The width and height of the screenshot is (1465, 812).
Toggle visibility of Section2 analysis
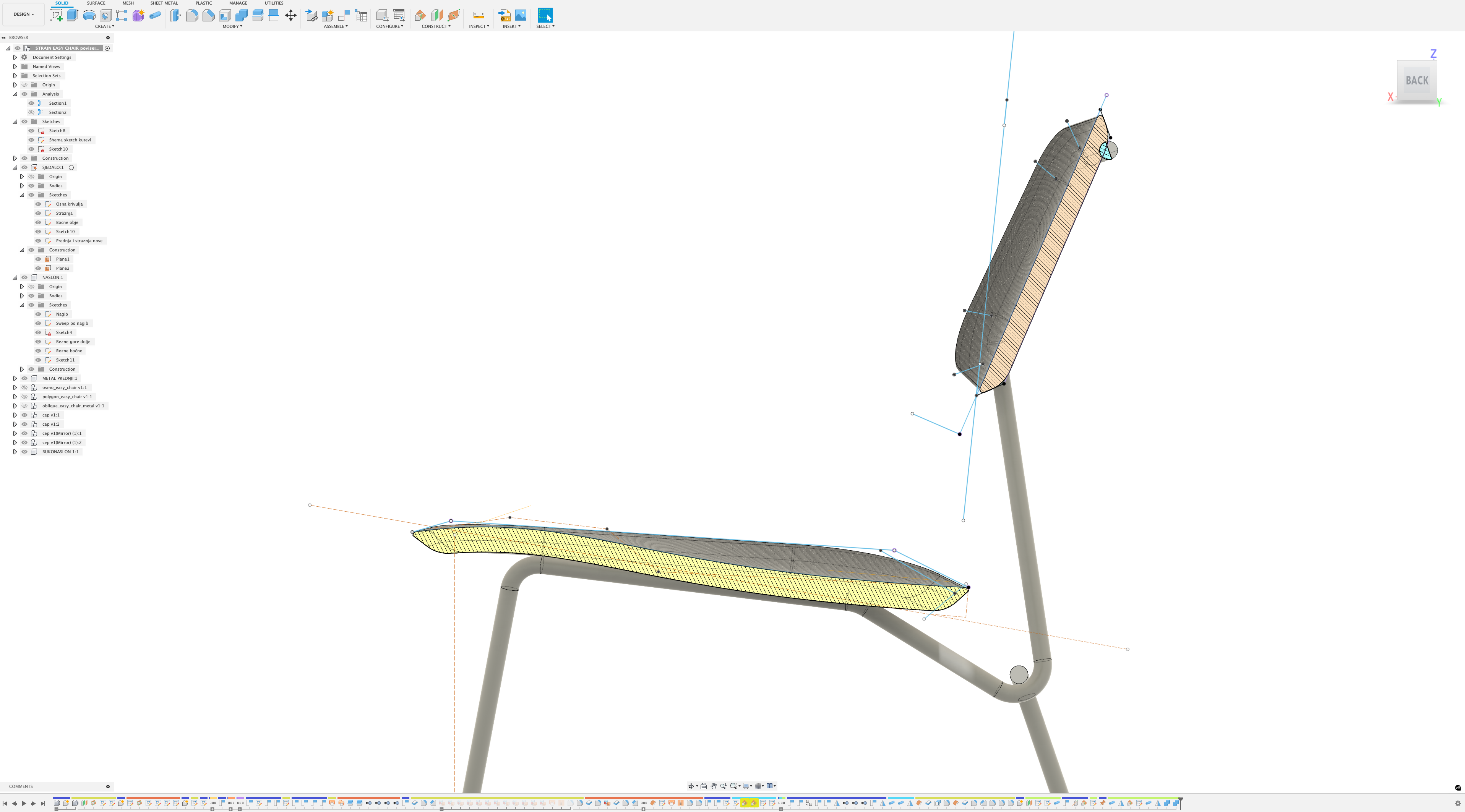pyautogui.click(x=31, y=113)
